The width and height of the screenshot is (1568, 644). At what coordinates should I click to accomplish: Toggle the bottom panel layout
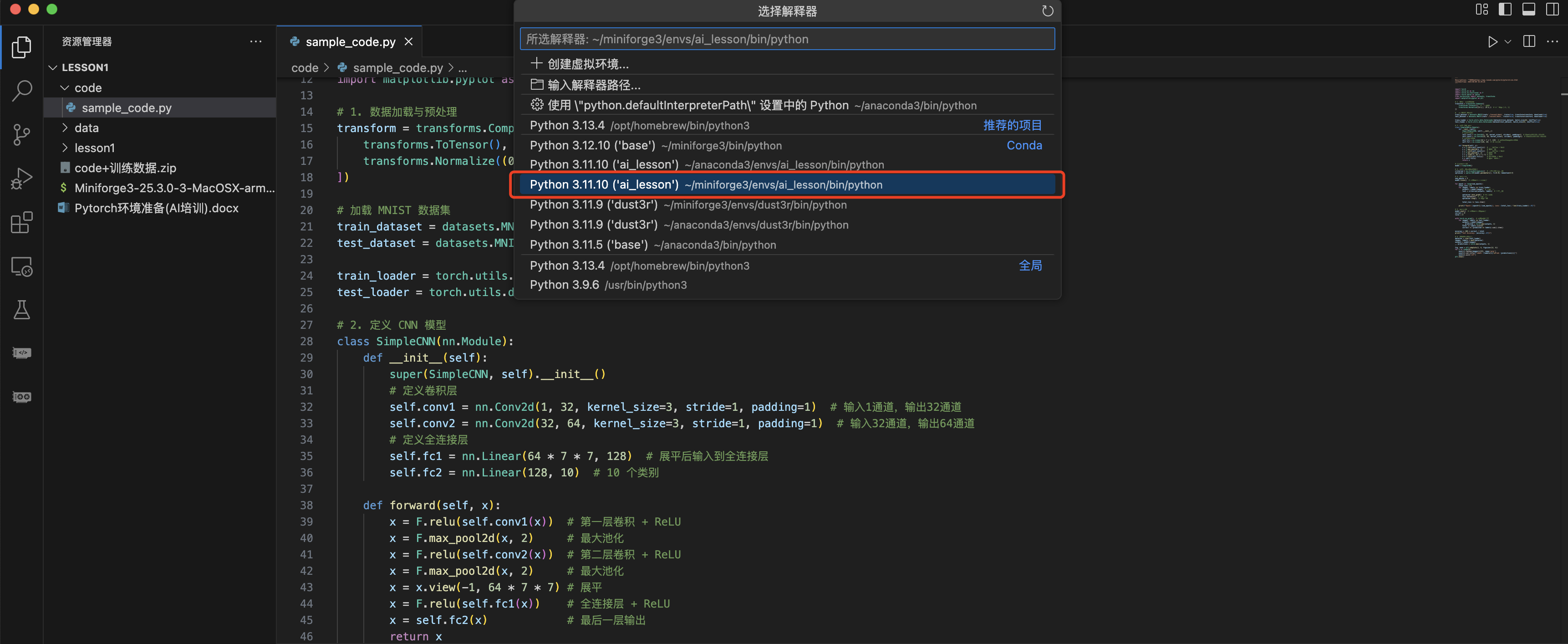click(1528, 9)
